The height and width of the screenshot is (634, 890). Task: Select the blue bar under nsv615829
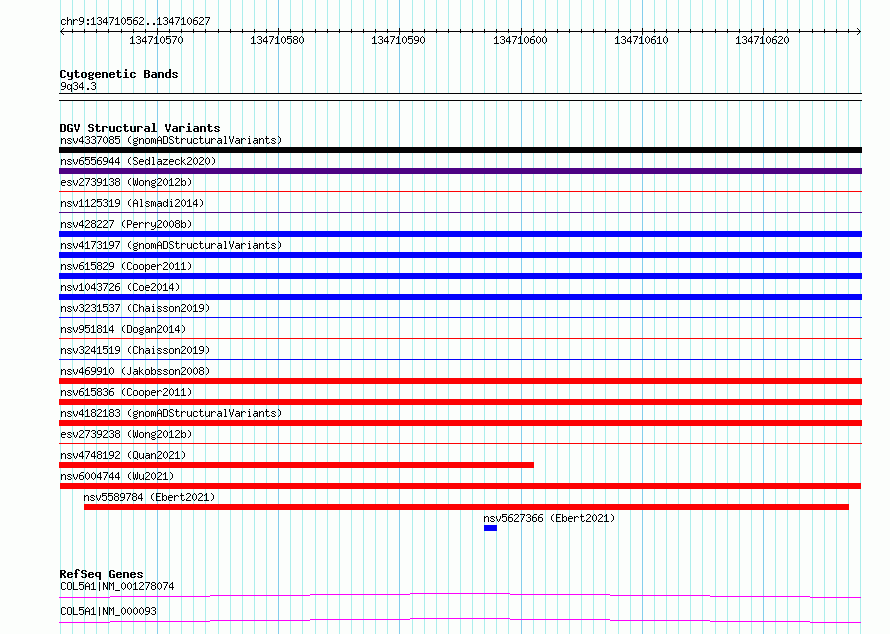(460, 276)
